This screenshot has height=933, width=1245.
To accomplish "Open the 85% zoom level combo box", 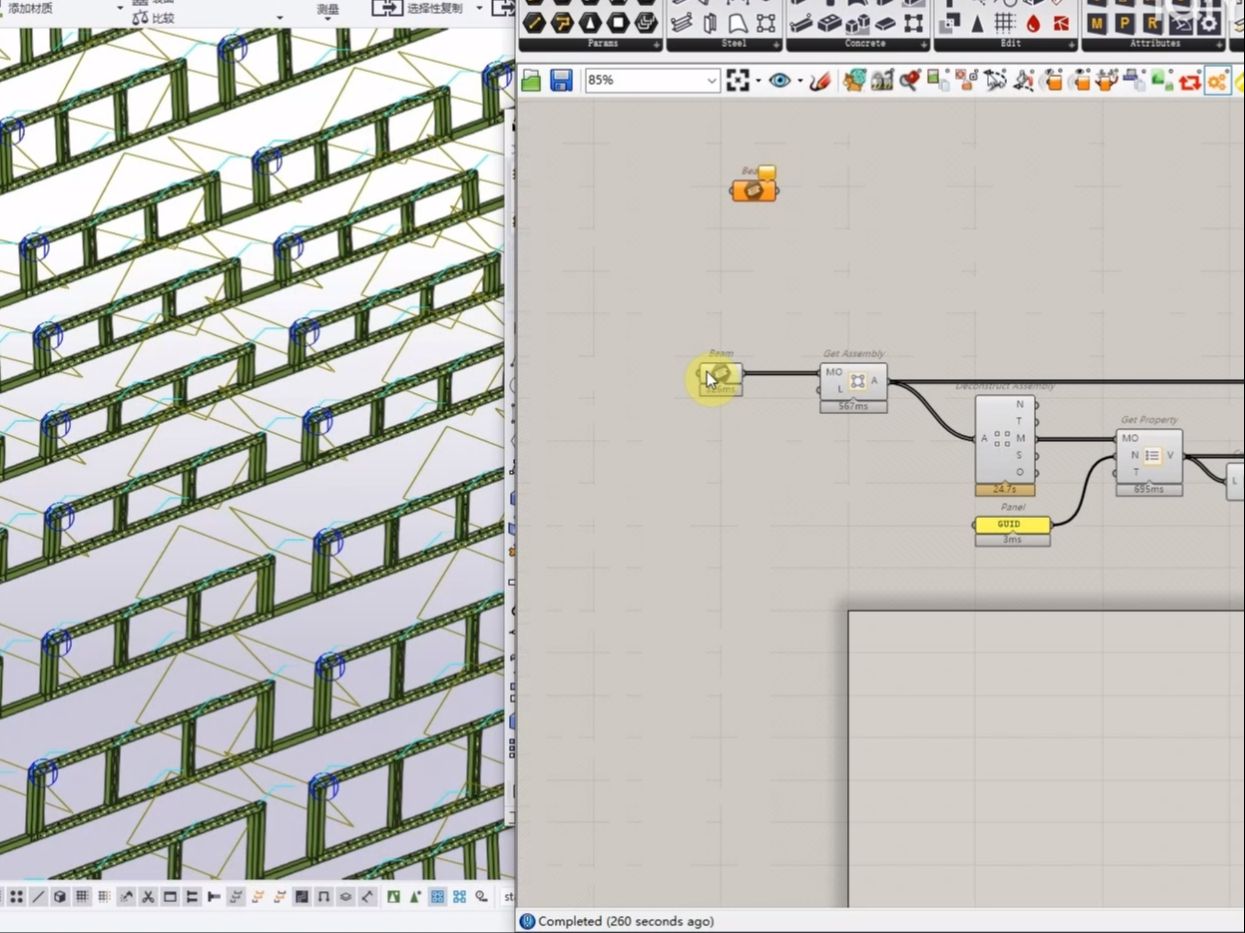I will coord(652,80).
